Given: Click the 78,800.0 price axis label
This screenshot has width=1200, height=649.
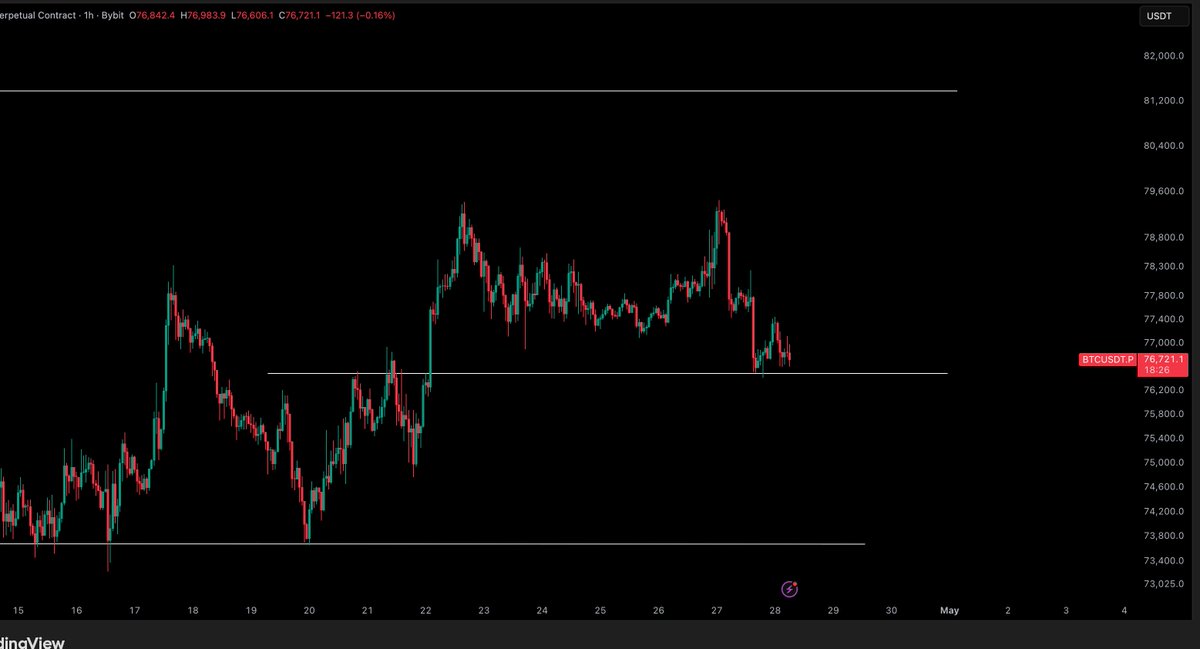Looking at the screenshot, I should click(x=1163, y=238).
